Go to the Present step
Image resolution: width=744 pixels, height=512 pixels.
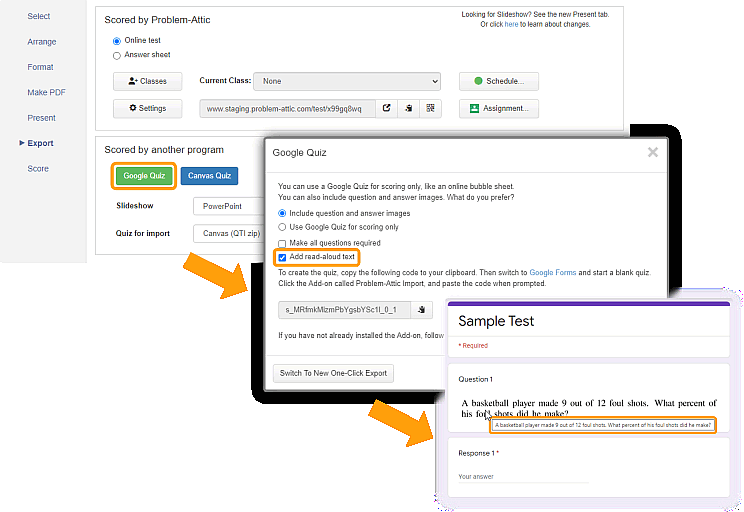41,118
